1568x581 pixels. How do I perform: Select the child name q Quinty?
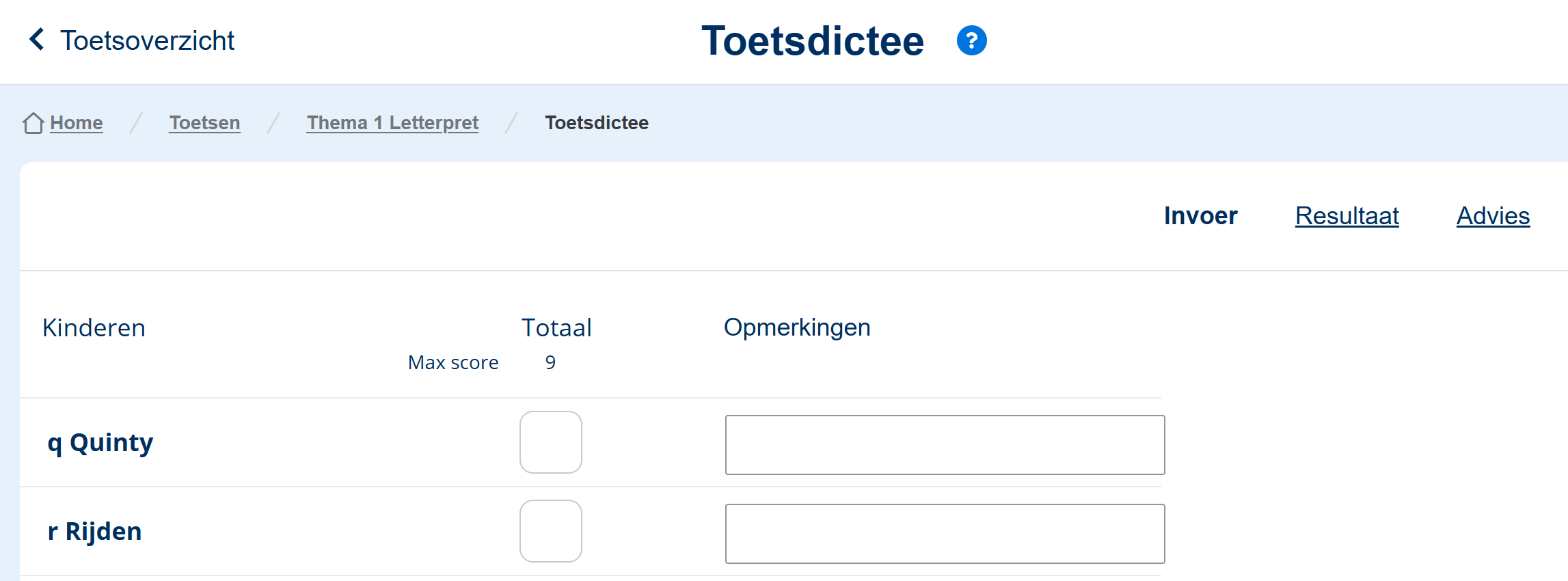(100, 443)
